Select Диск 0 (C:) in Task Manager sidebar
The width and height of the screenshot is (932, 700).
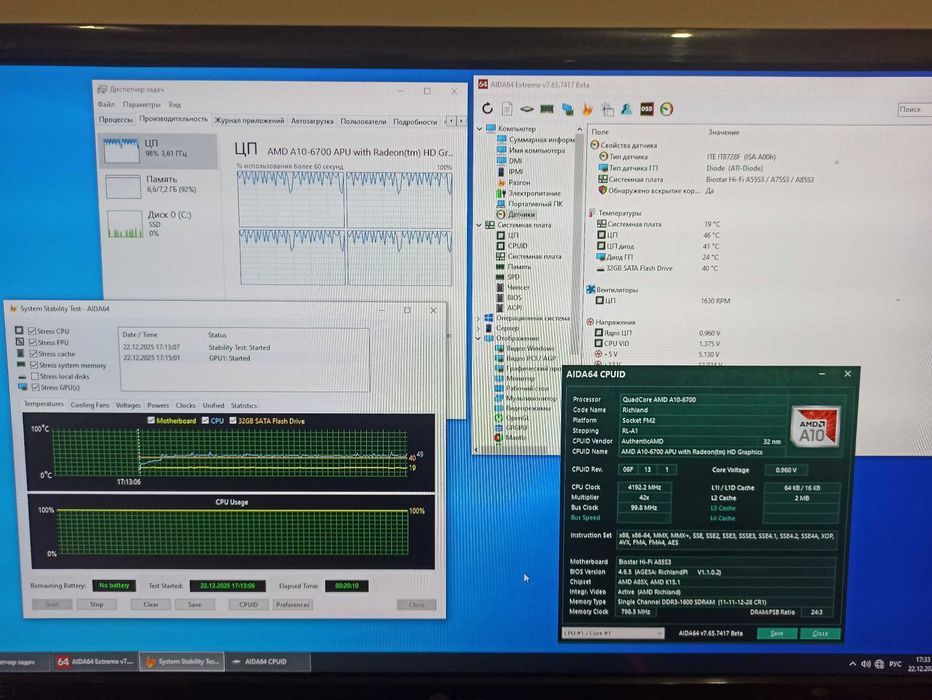[x=158, y=223]
